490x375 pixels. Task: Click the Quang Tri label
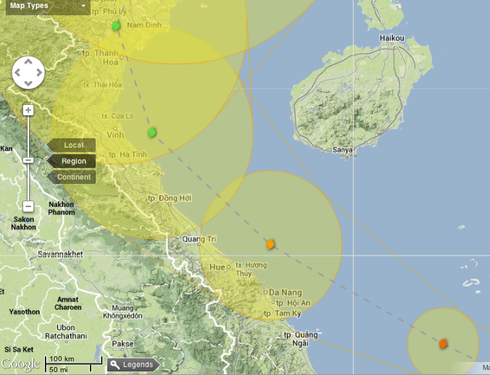click(199, 239)
